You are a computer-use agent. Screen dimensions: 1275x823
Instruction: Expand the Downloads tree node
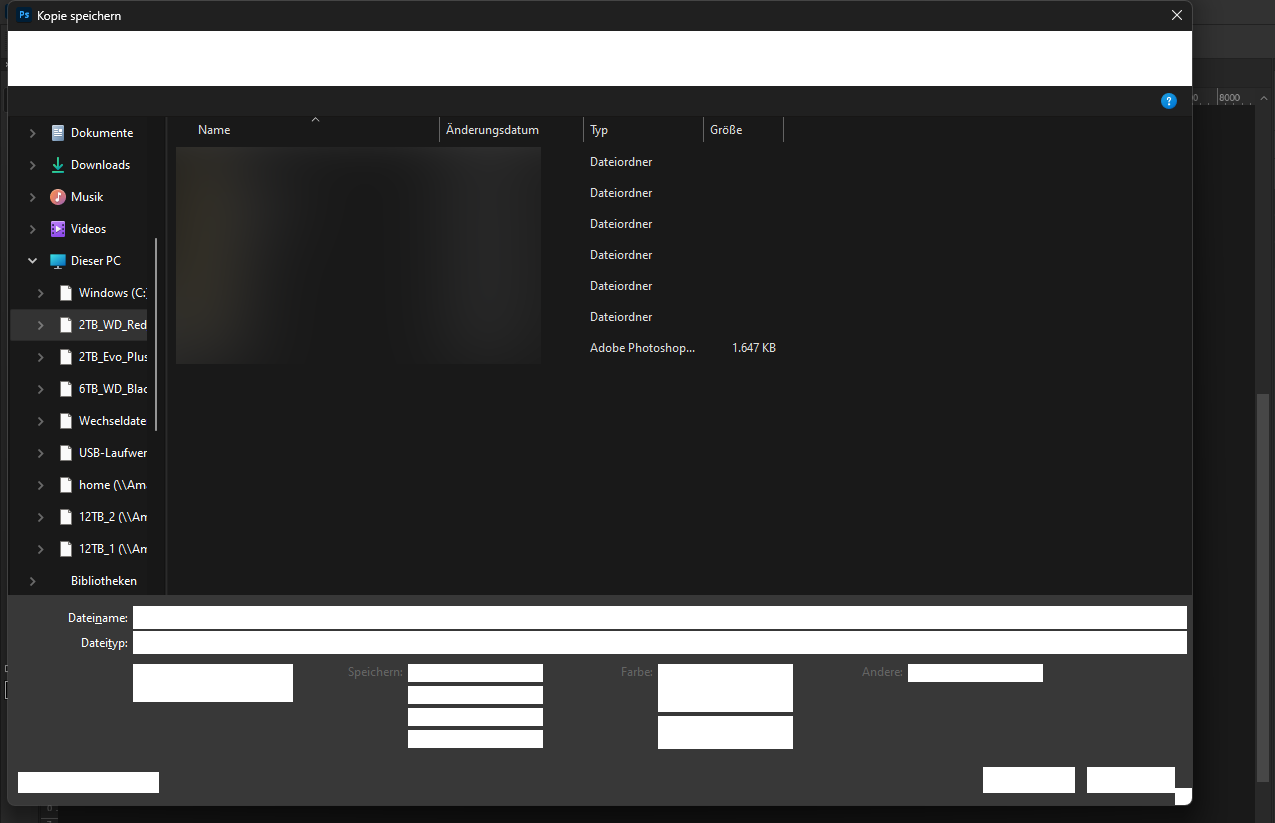point(33,165)
